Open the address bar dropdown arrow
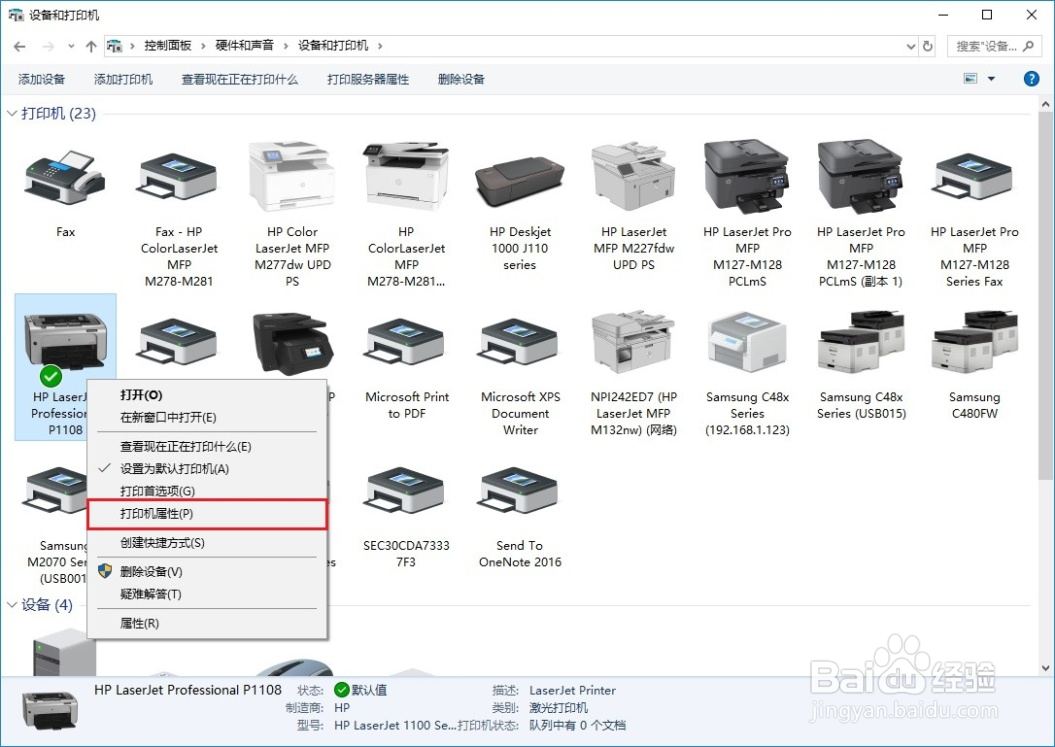 click(x=910, y=45)
